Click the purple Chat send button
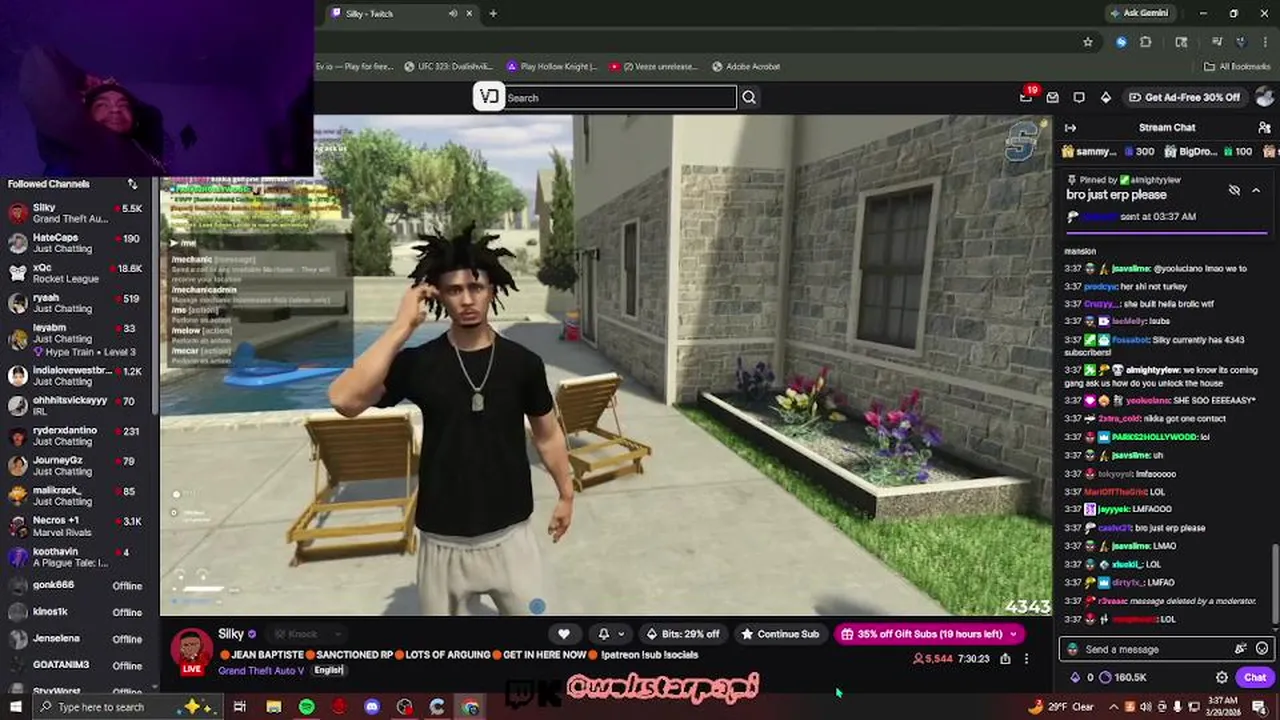Screen dimensions: 1280x720 click(x=1255, y=678)
